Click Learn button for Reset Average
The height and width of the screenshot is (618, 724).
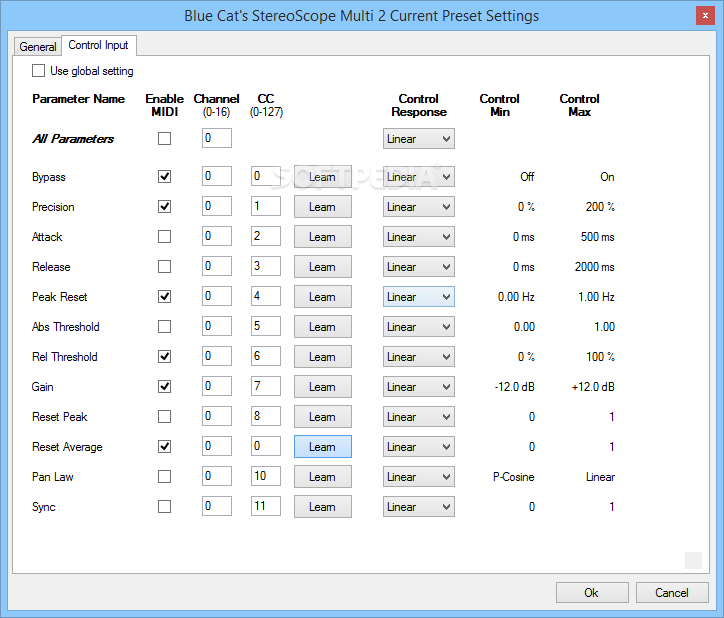[x=323, y=447]
